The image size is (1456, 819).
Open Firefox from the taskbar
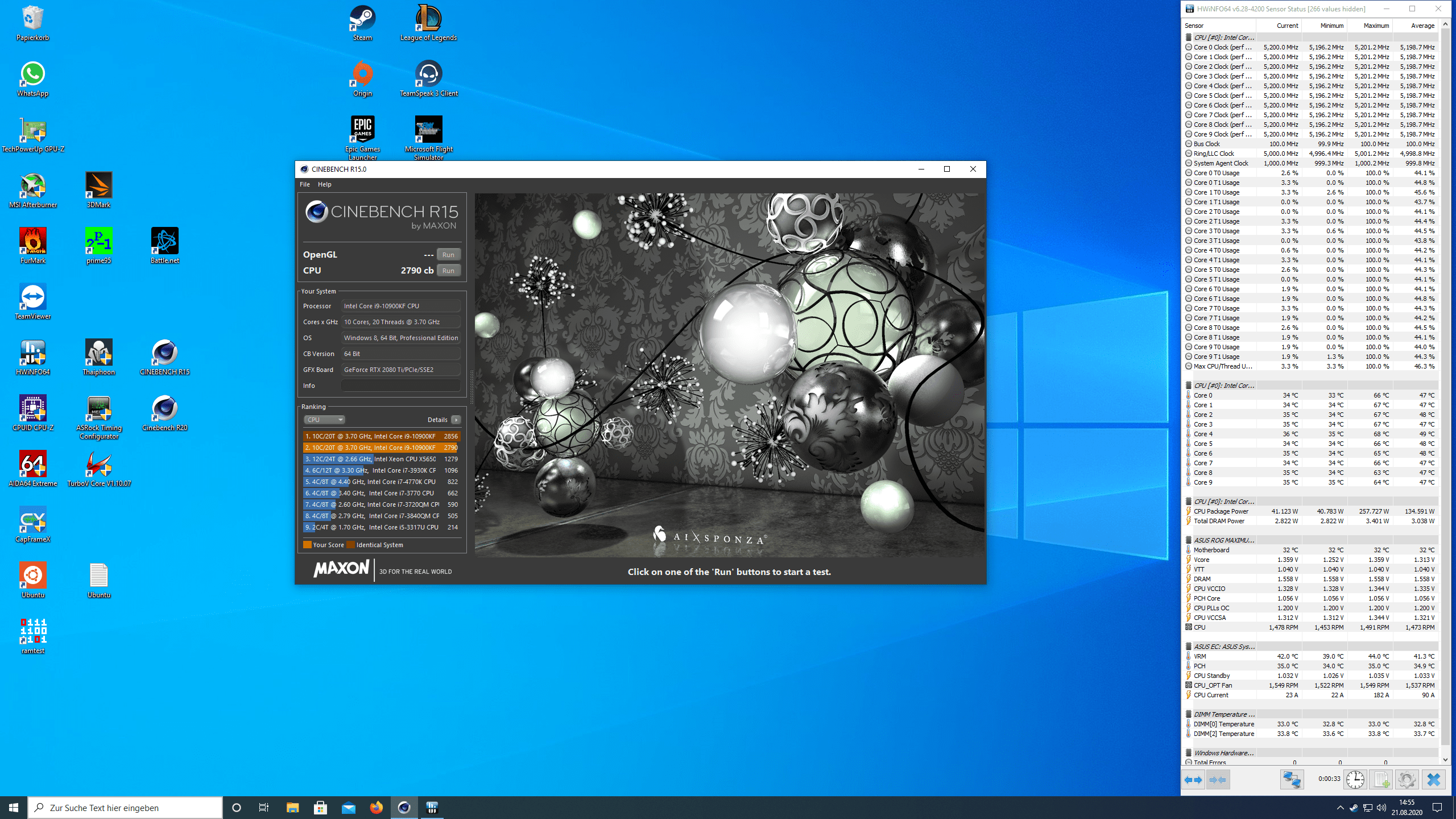(x=376, y=808)
